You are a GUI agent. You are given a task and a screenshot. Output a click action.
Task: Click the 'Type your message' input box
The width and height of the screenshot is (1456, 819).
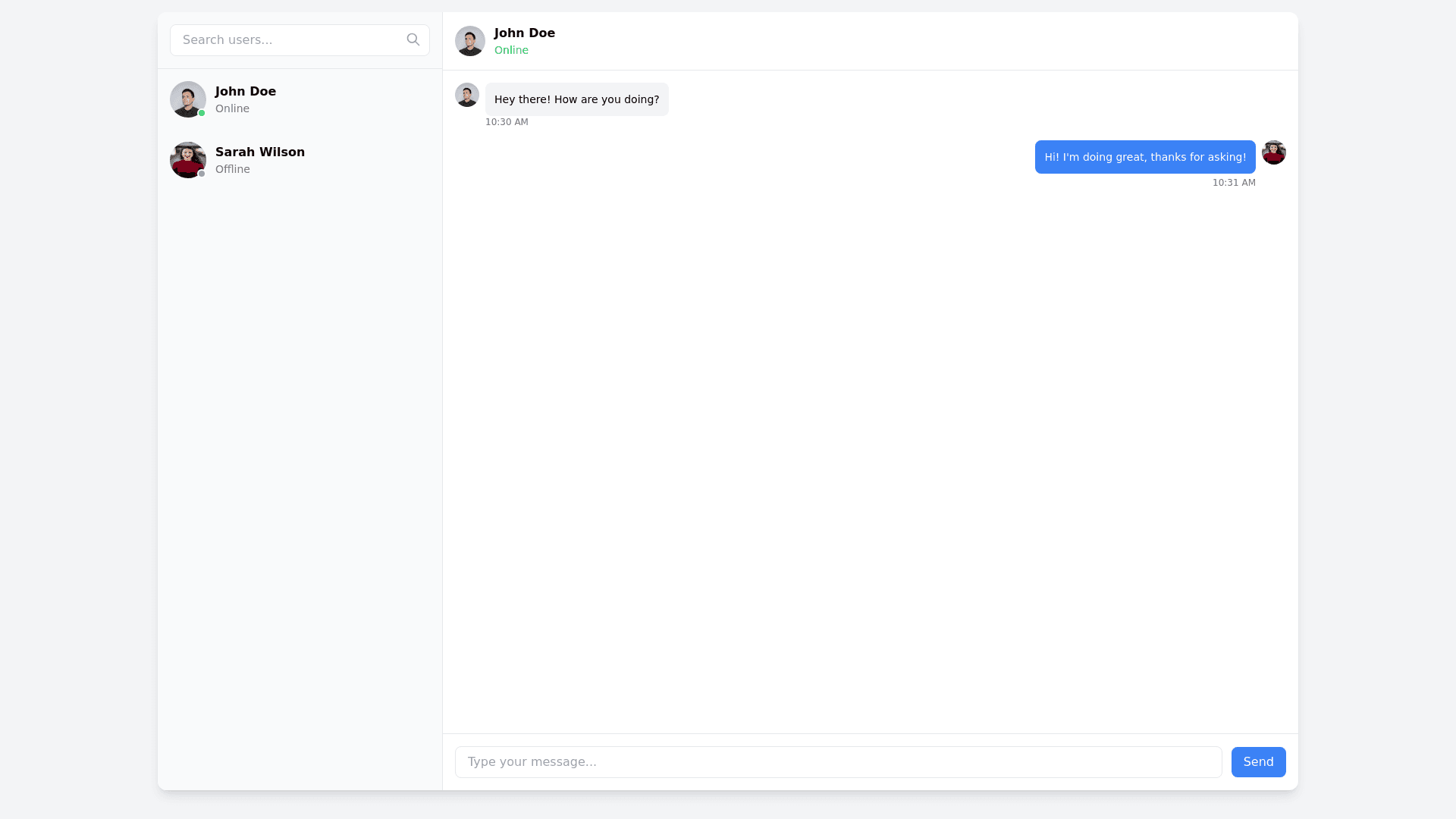point(838,762)
